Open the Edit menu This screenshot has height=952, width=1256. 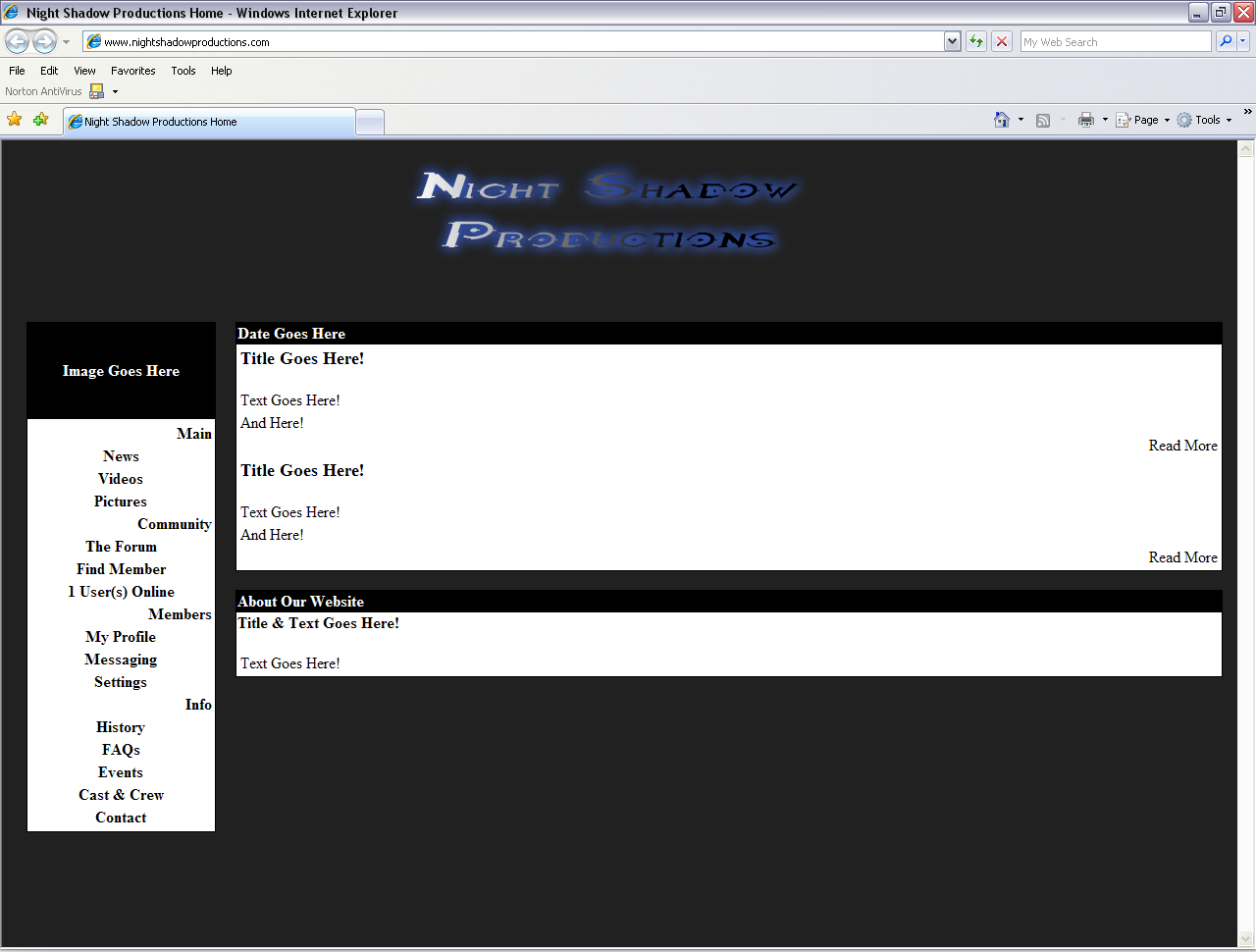(49, 71)
